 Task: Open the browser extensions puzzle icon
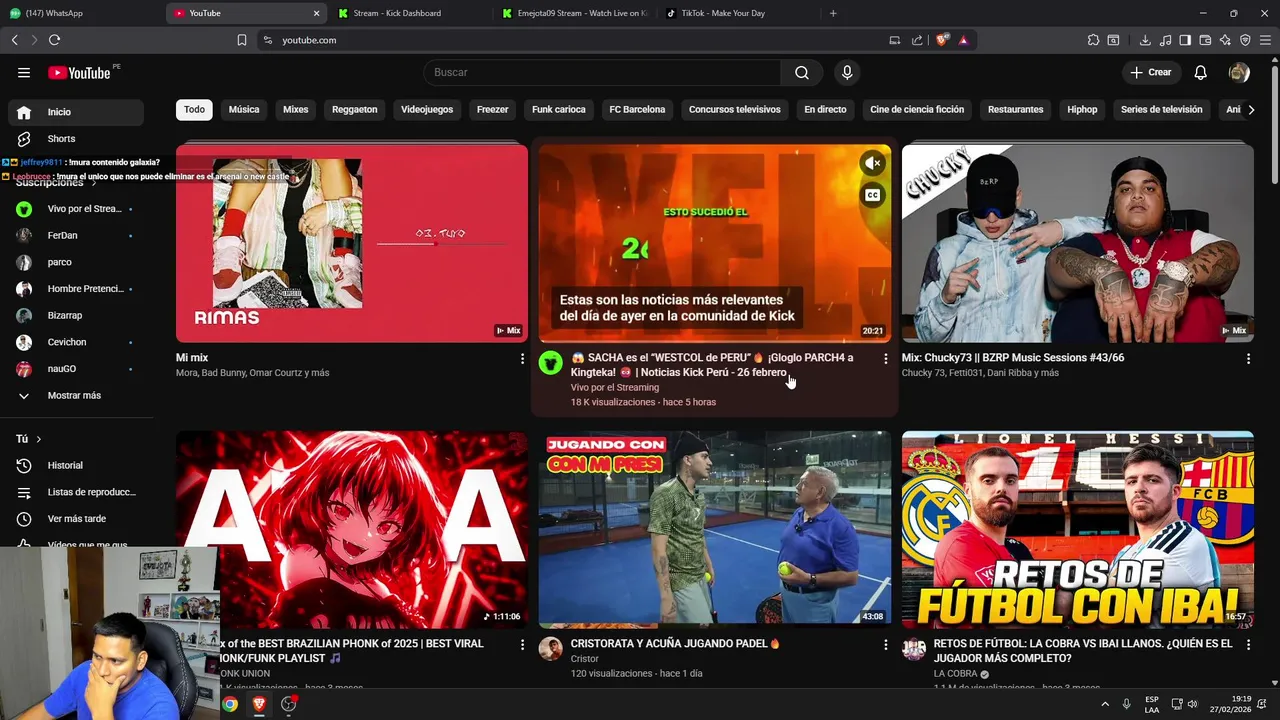point(1093,40)
